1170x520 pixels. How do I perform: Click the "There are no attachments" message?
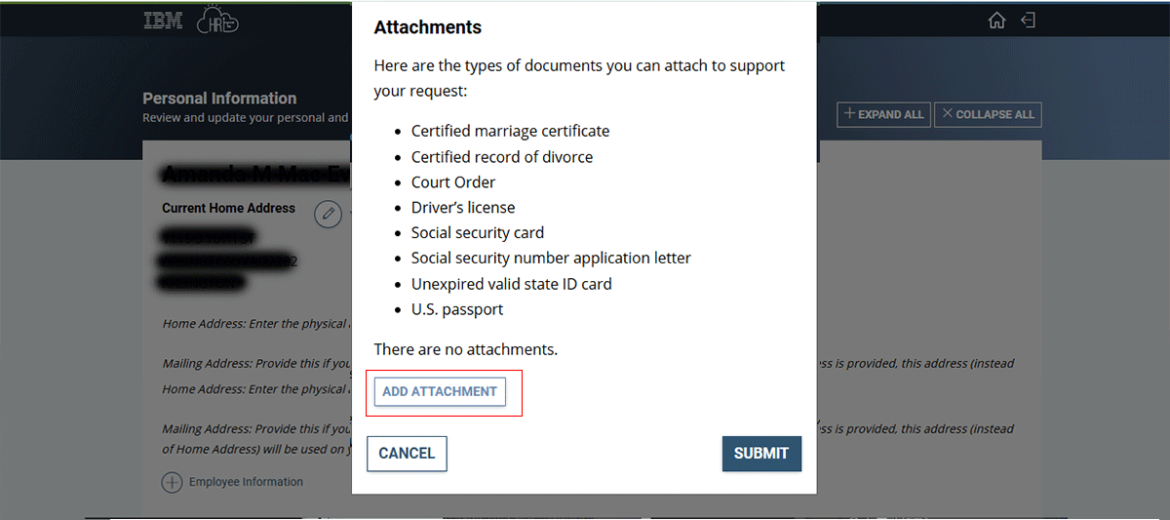(x=465, y=349)
